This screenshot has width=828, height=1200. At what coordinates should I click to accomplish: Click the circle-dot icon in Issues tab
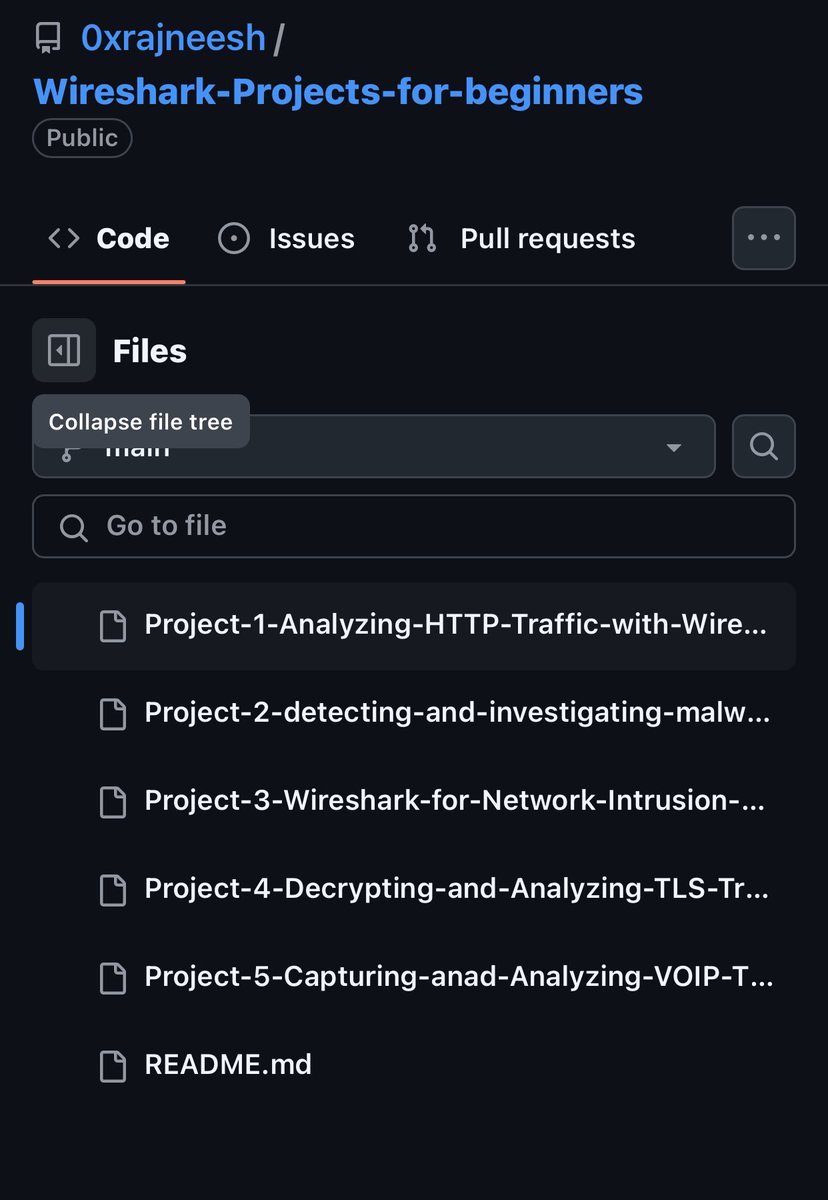coord(234,239)
